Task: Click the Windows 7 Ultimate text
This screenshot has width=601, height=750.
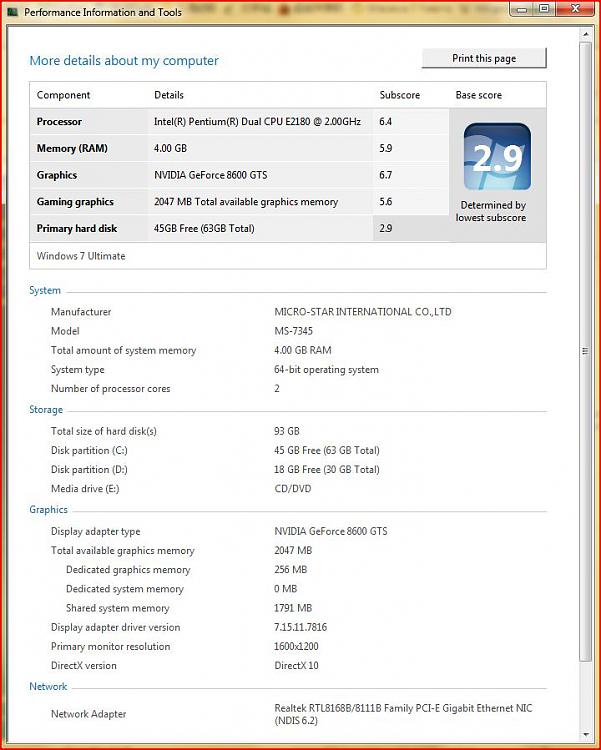Action: tap(81, 256)
